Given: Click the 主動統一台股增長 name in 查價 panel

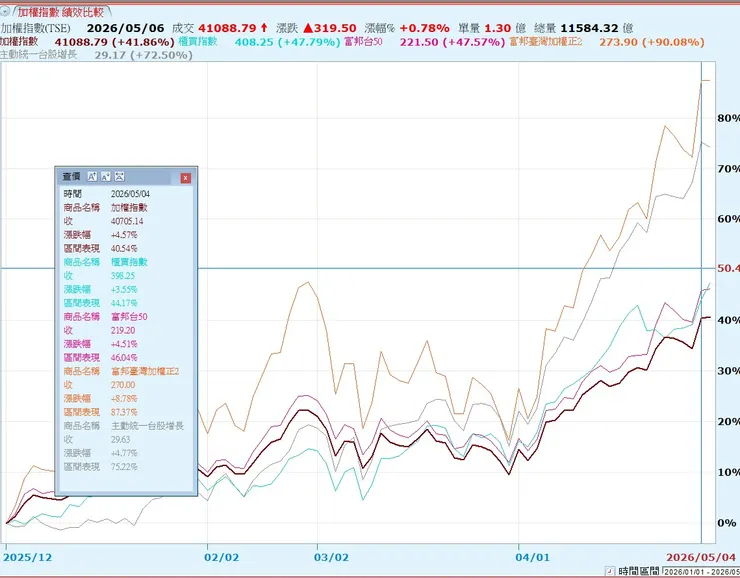Looking at the screenshot, I should point(147,426).
